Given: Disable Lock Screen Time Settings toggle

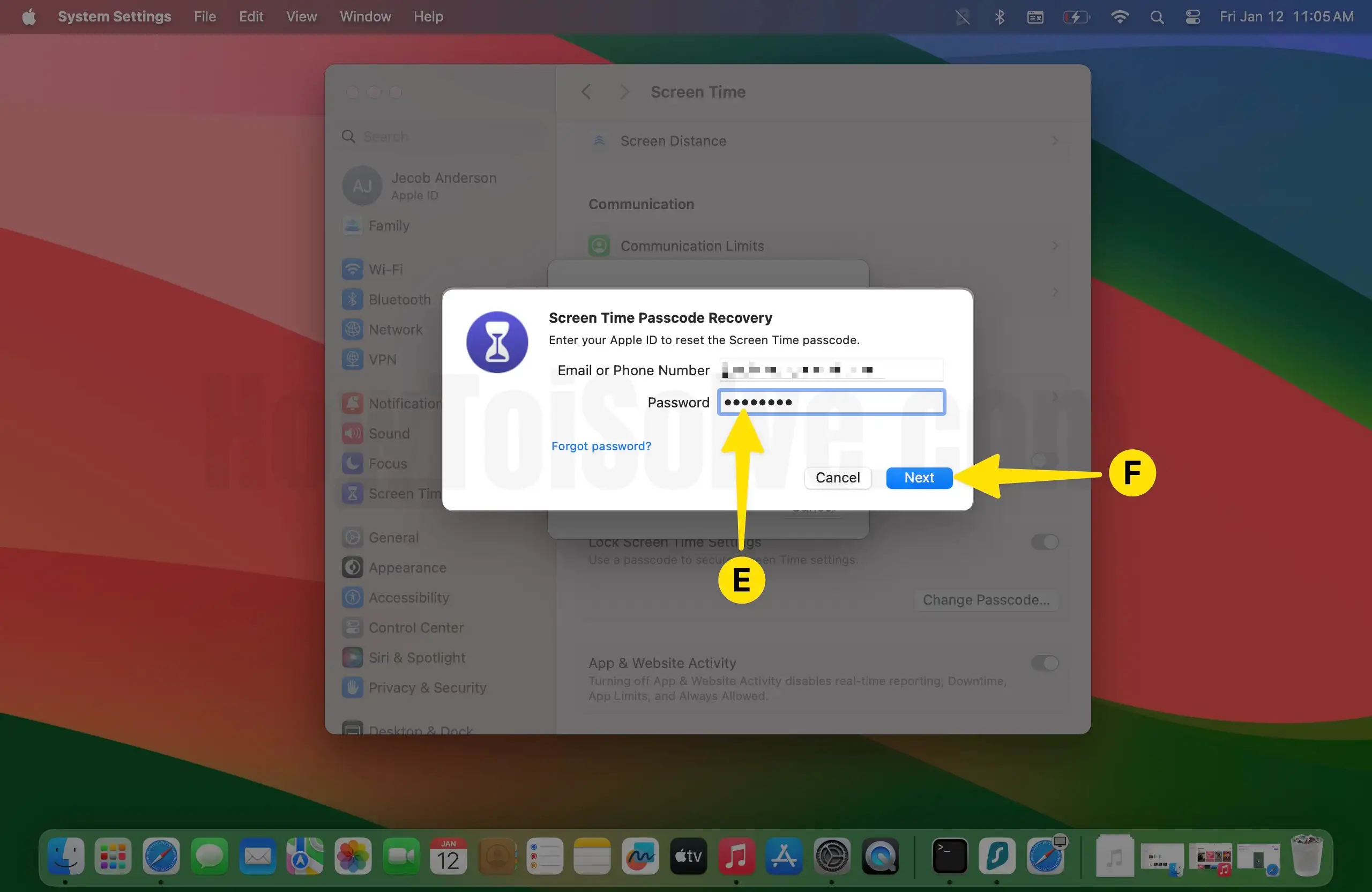Looking at the screenshot, I should click(1044, 541).
